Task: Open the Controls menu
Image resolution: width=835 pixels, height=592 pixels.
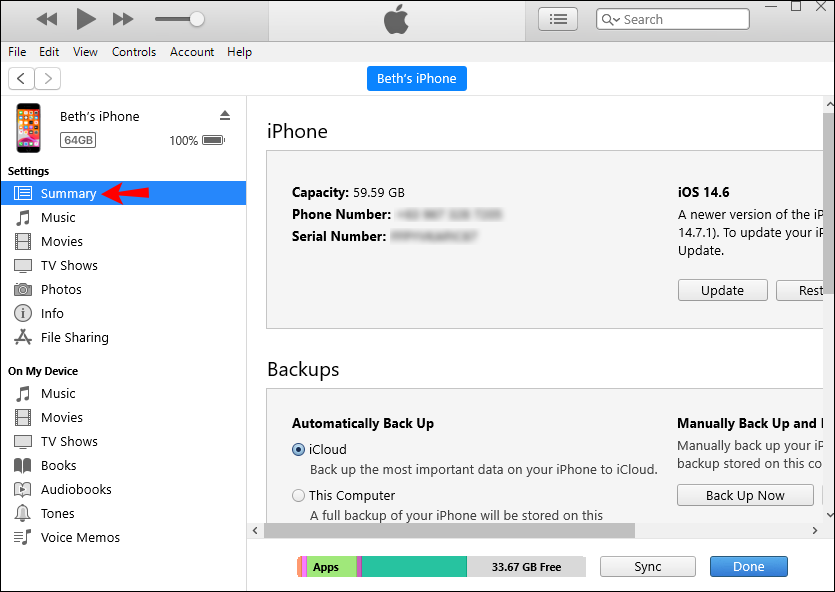Action: [x=134, y=52]
